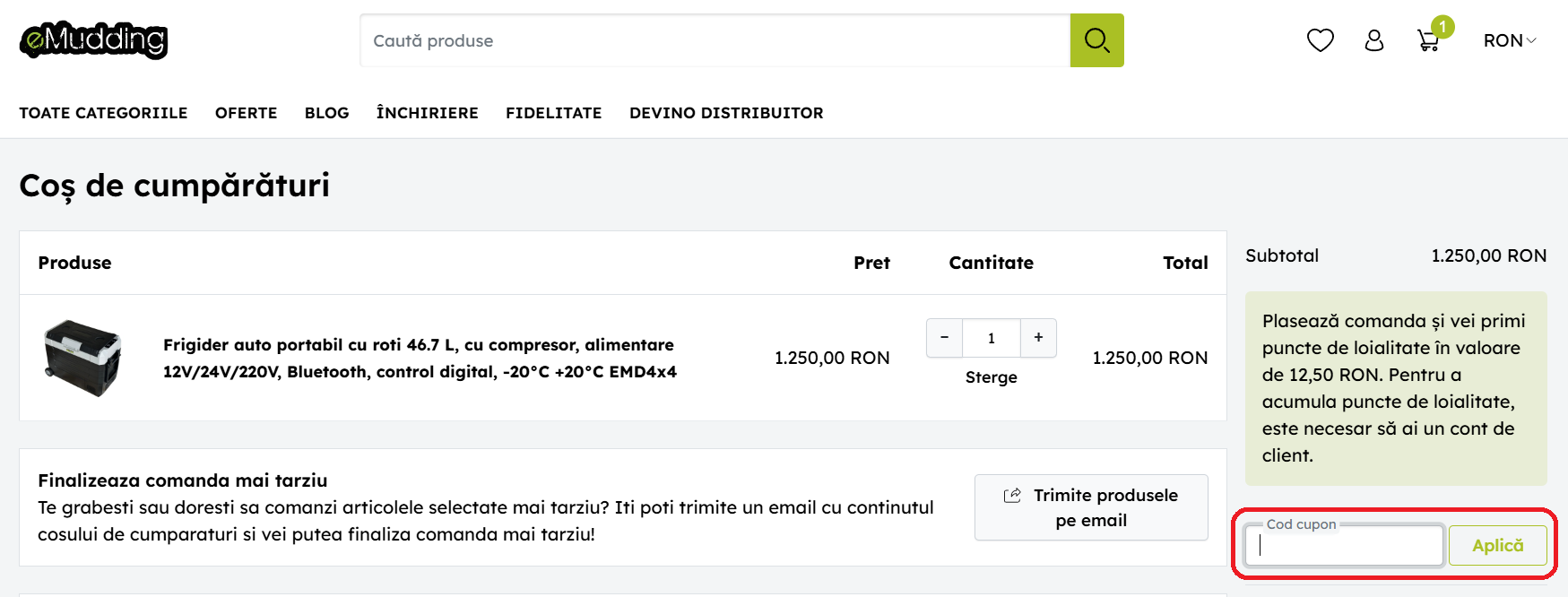The image size is (1568, 597).
Task: Increase quantity with the plus button
Action: point(1038,338)
